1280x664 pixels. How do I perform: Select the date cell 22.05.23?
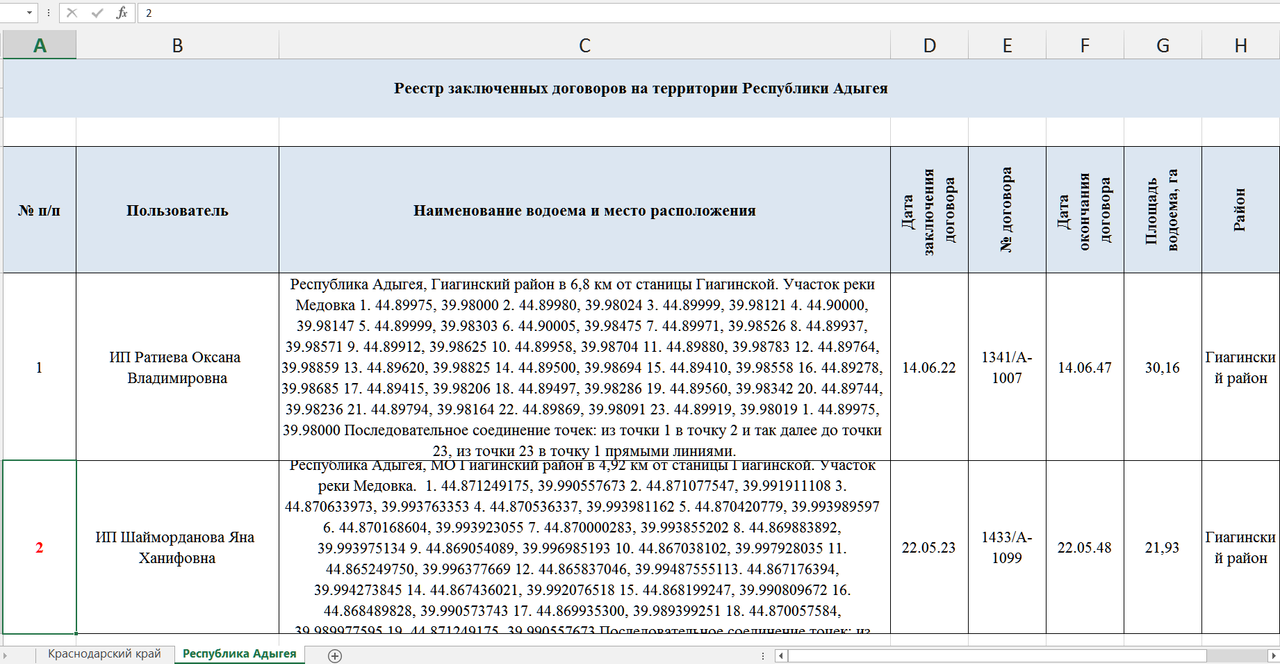pyautogui.click(x=930, y=547)
